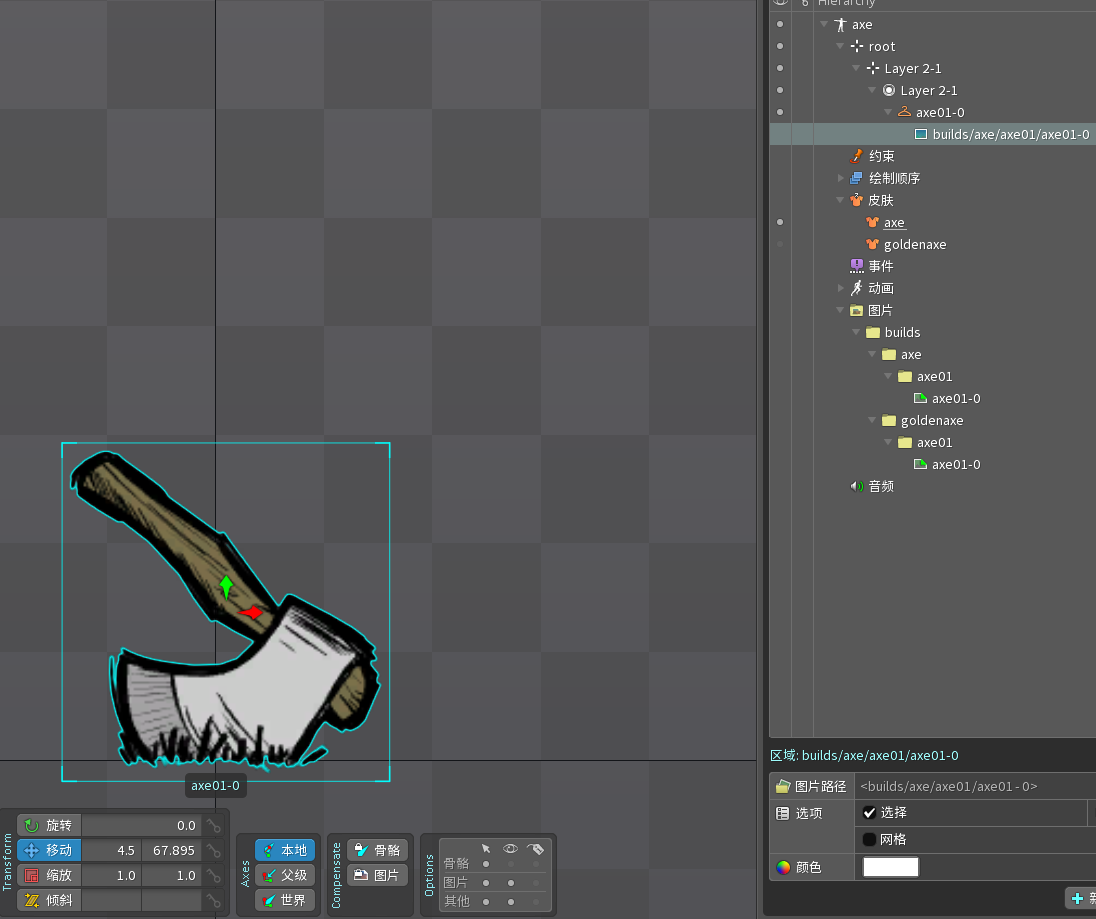
Task: Expand the draw order (绘制顺序) node
Action: tap(841, 178)
